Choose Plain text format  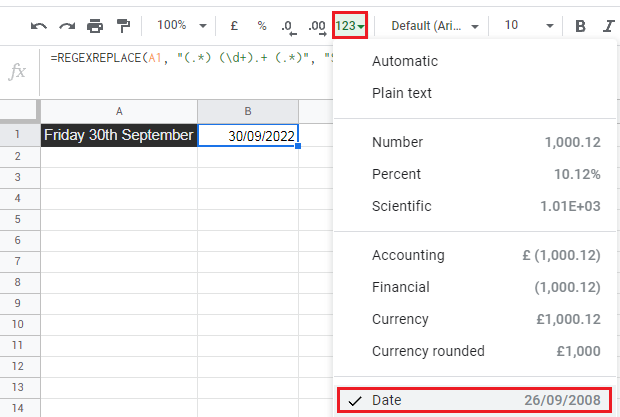(x=475, y=93)
